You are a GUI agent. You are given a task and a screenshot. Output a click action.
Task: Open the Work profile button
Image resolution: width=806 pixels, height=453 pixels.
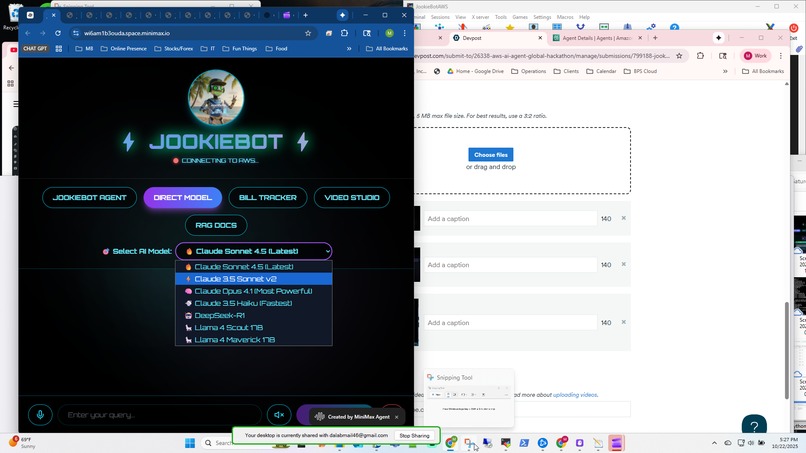point(755,56)
